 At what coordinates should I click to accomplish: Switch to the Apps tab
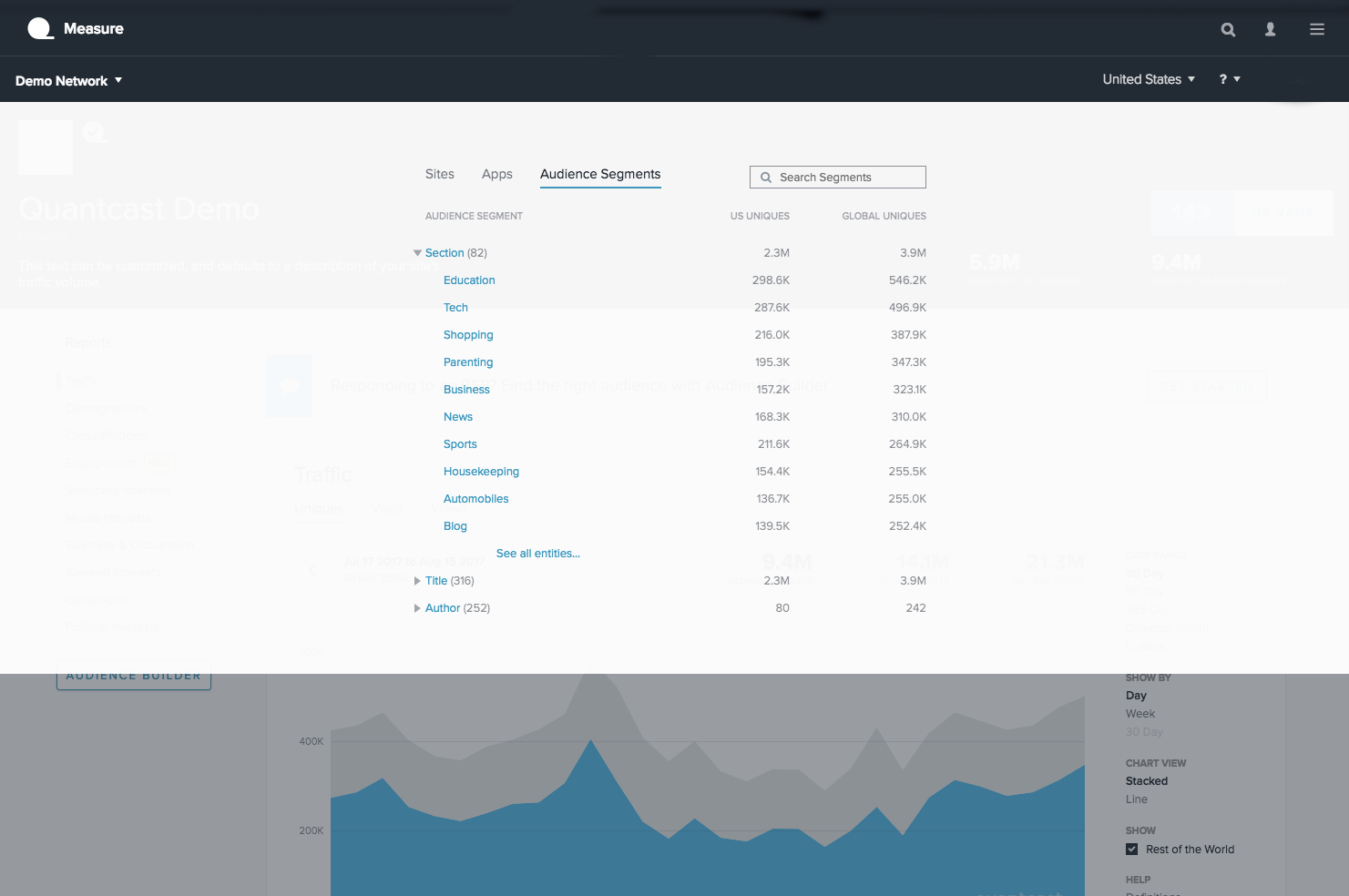[496, 174]
